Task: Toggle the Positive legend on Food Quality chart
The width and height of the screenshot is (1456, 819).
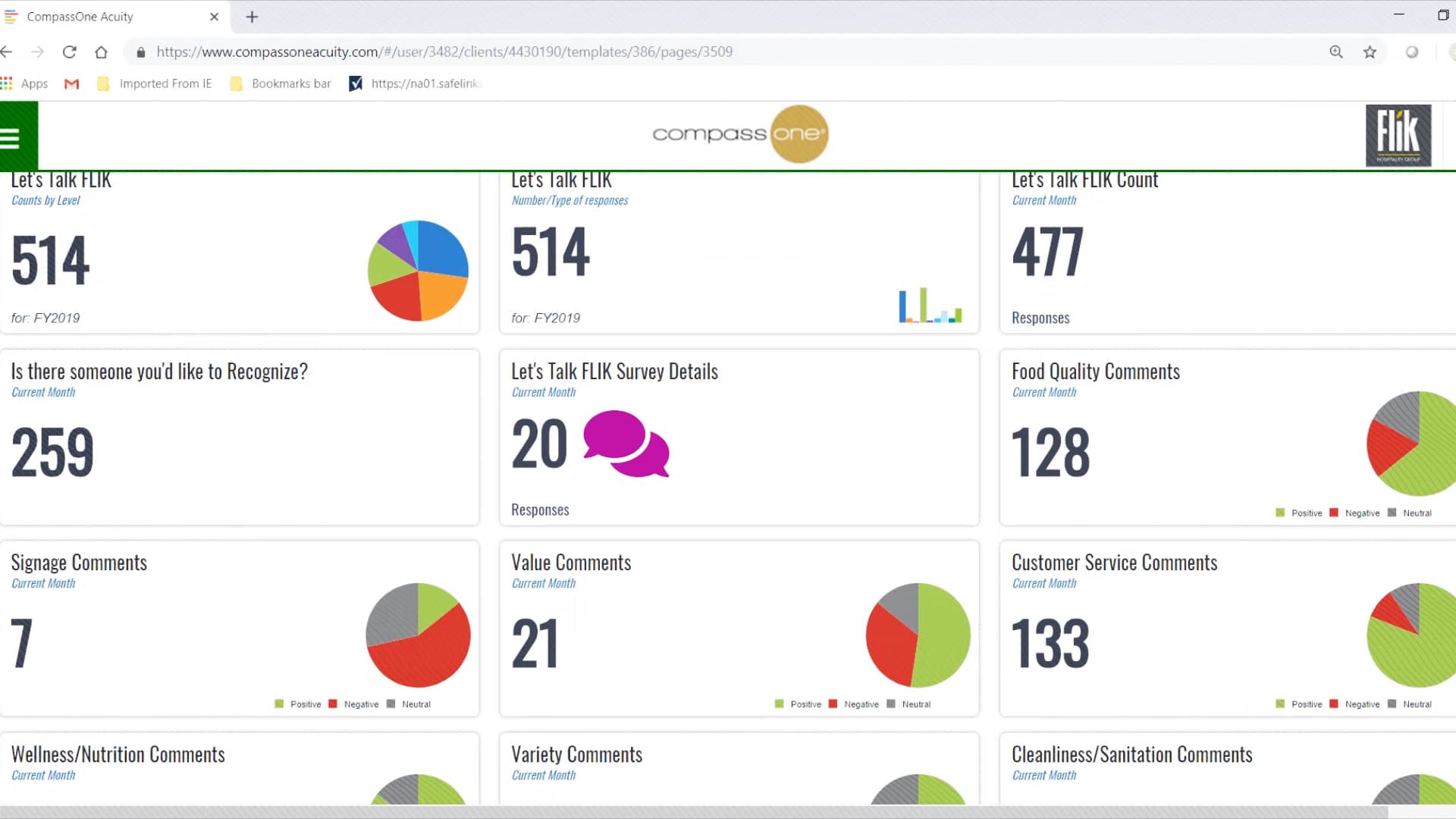Action: click(x=1300, y=513)
